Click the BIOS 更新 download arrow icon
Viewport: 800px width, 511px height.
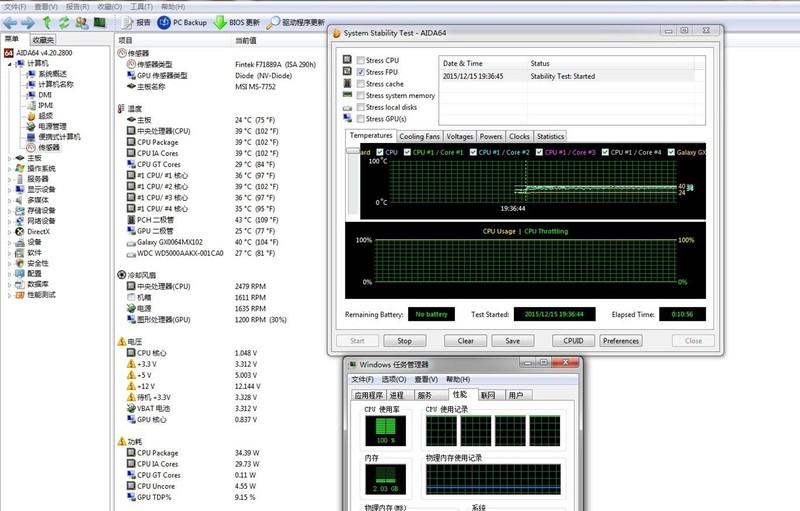220,22
